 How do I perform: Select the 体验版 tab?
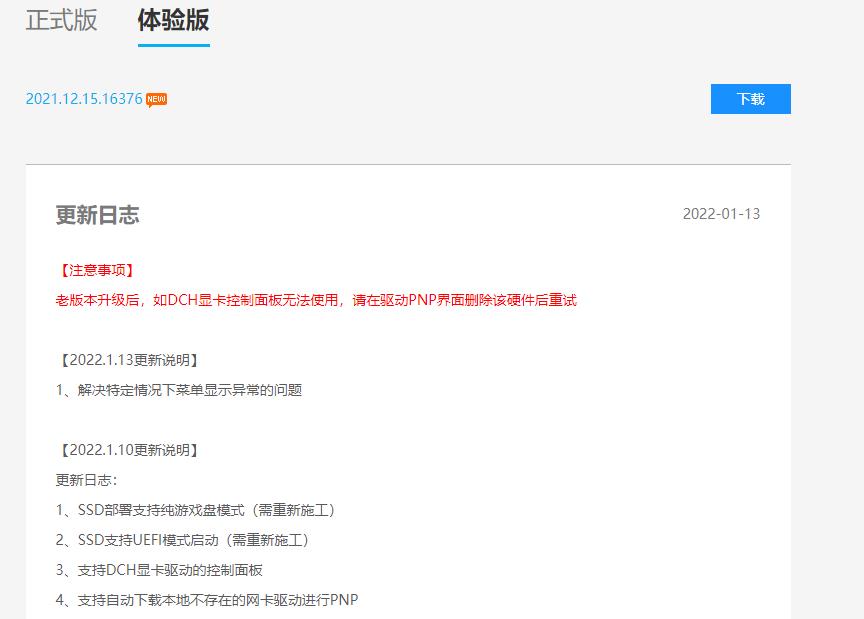point(173,21)
